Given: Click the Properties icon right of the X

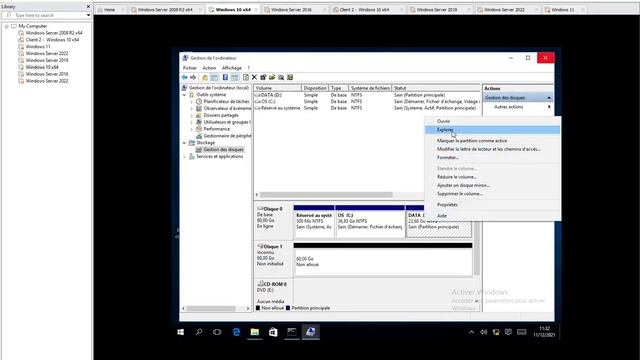Looking at the screenshot, I should point(263,77).
